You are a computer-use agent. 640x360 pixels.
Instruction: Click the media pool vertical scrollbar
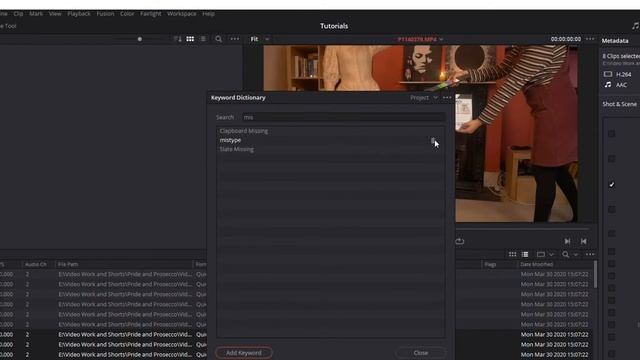click(596, 274)
